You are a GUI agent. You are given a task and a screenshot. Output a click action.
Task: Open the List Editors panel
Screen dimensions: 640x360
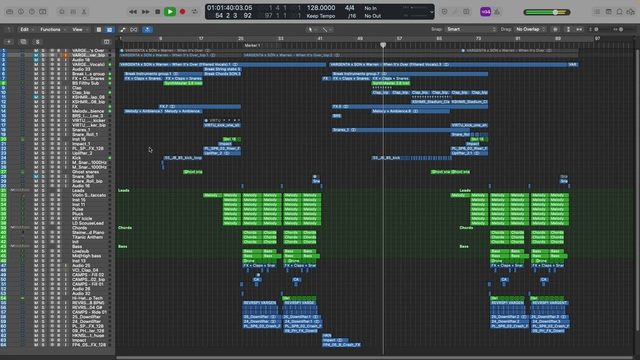(597, 12)
